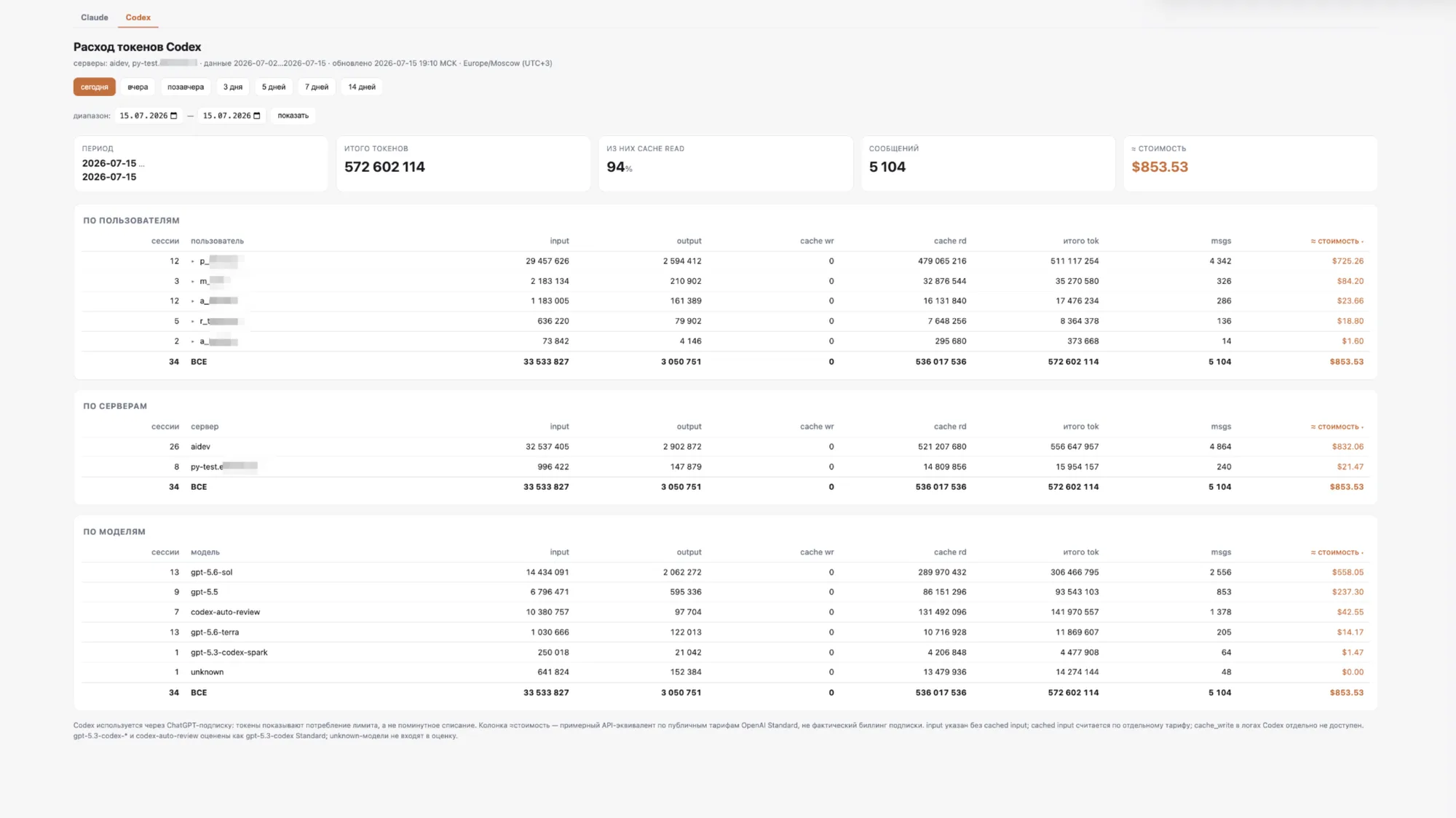Filter the period by сегодня
1456x818 pixels.
(95, 87)
